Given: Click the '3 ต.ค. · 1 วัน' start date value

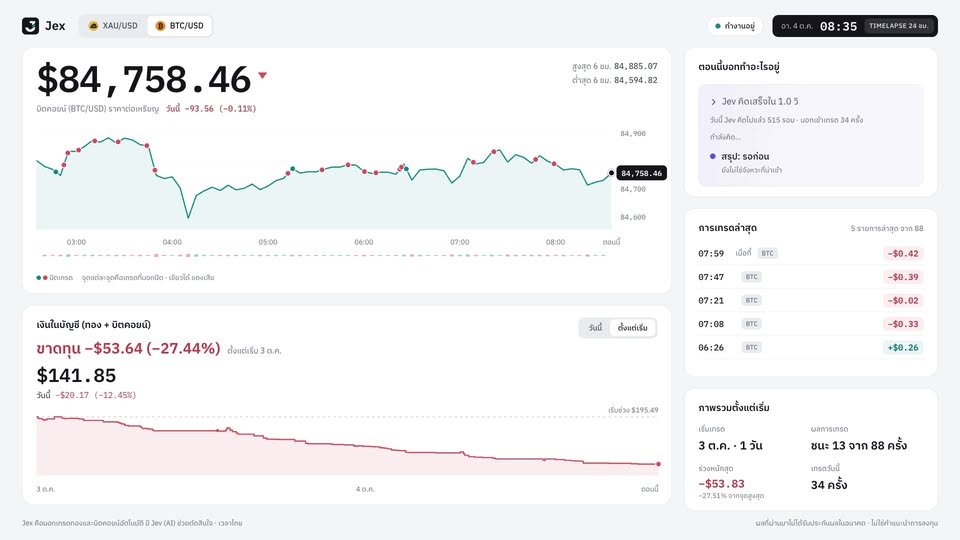Looking at the screenshot, I should pyautogui.click(x=730, y=446).
